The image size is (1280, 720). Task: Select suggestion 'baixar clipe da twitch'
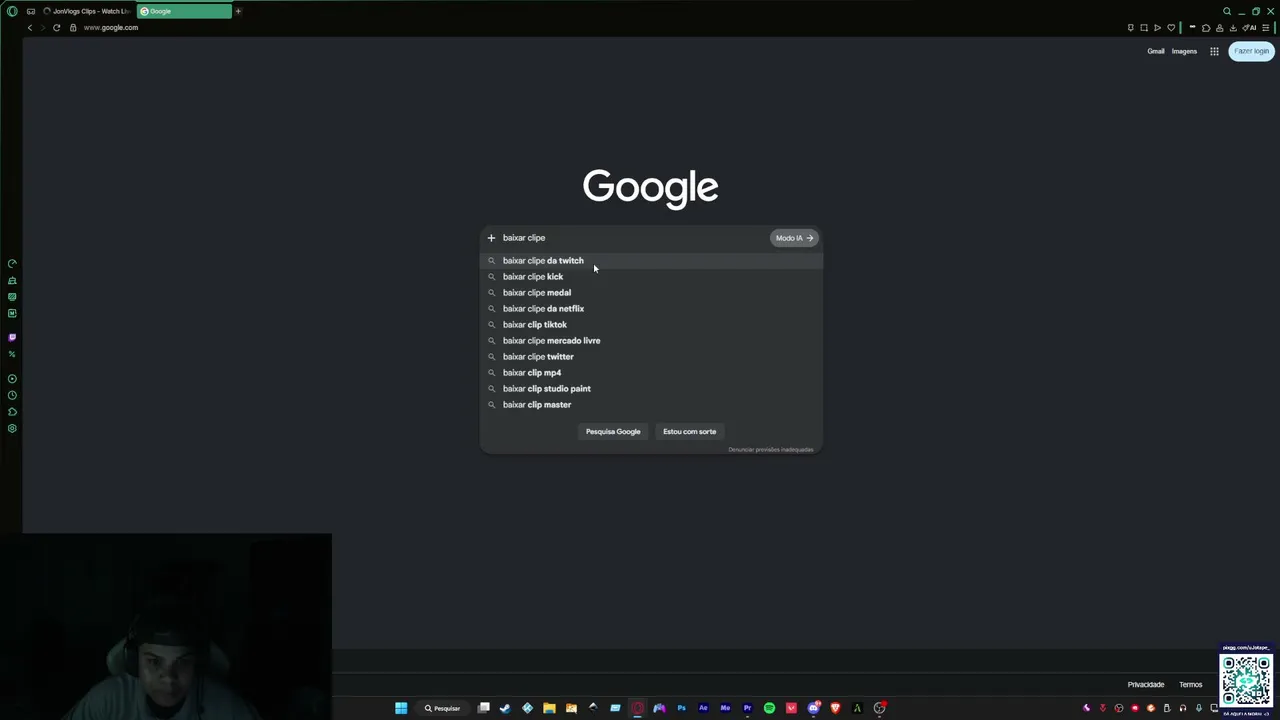(651, 261)
